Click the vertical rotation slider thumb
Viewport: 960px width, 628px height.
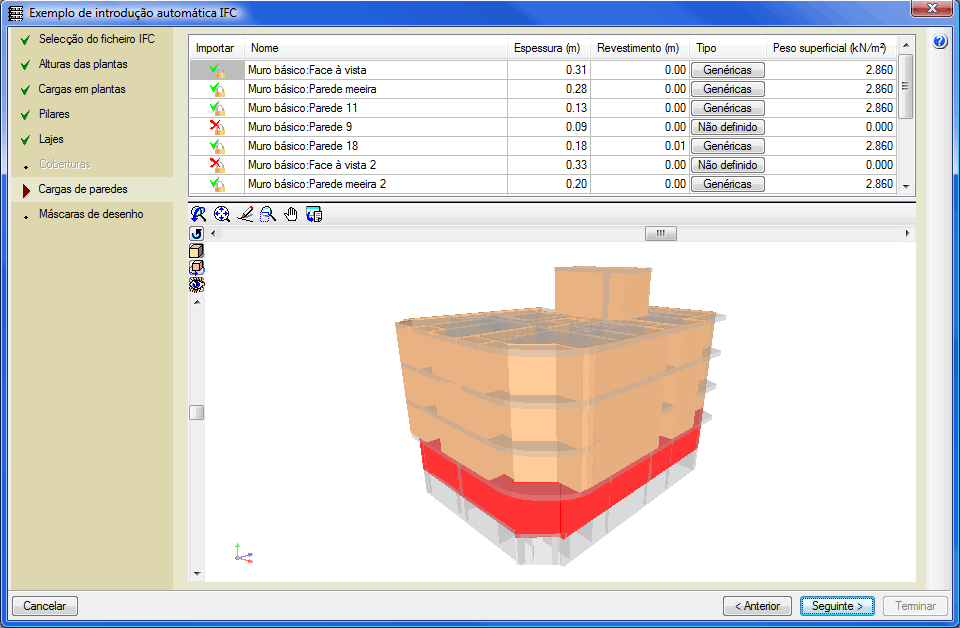coord(197,413)
